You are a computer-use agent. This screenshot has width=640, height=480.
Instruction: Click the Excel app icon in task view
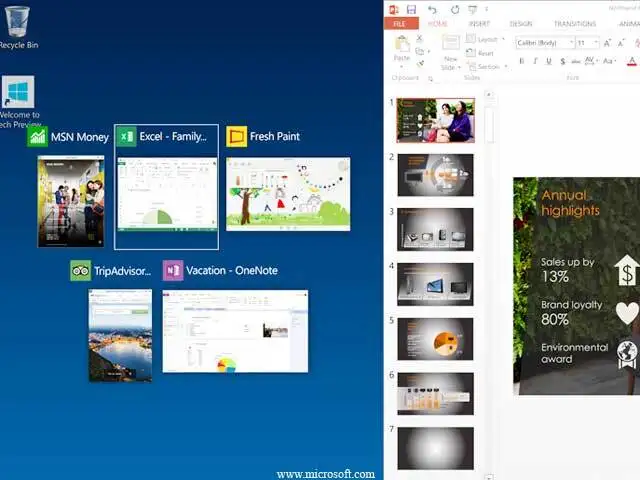[x=127, y=136]
